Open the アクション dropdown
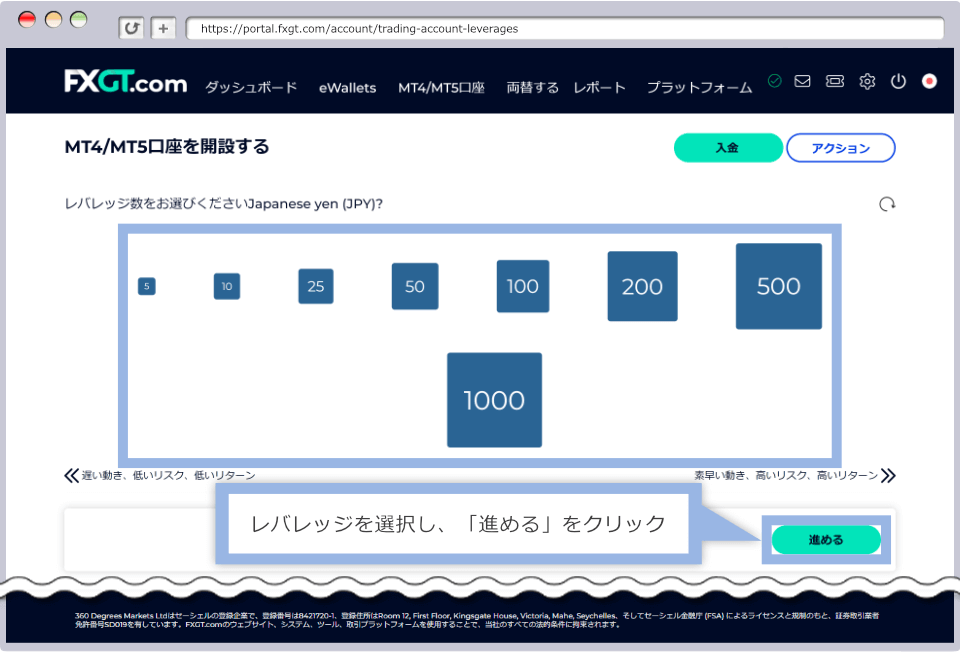The width and height of the screenshot is (960, 652). (x=840, y=147)
